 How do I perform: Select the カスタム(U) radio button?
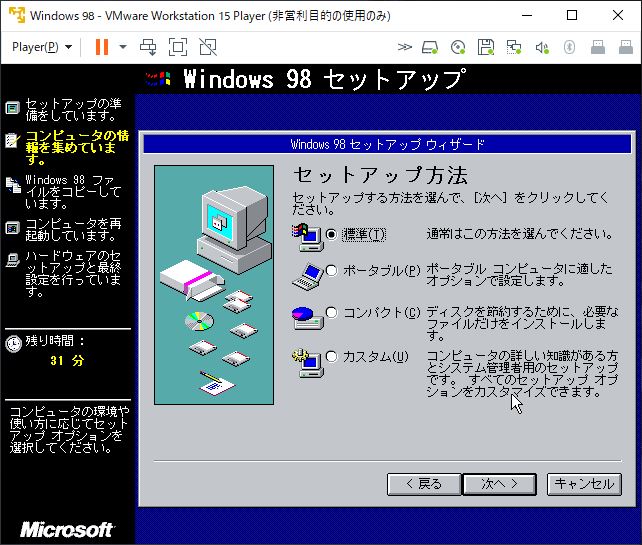pyautogui.click(x=332, y=356)
